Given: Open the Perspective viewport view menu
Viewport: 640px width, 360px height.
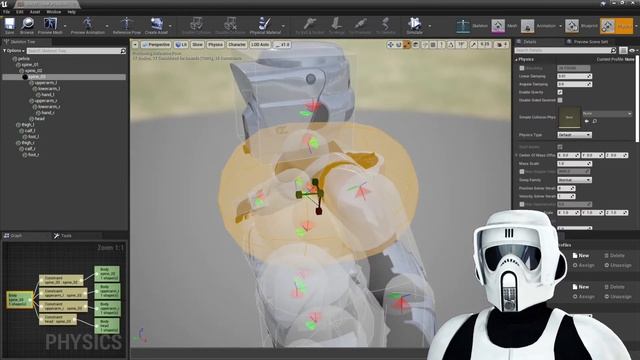Looking at the screenshot, I should [x=156, y=44].
